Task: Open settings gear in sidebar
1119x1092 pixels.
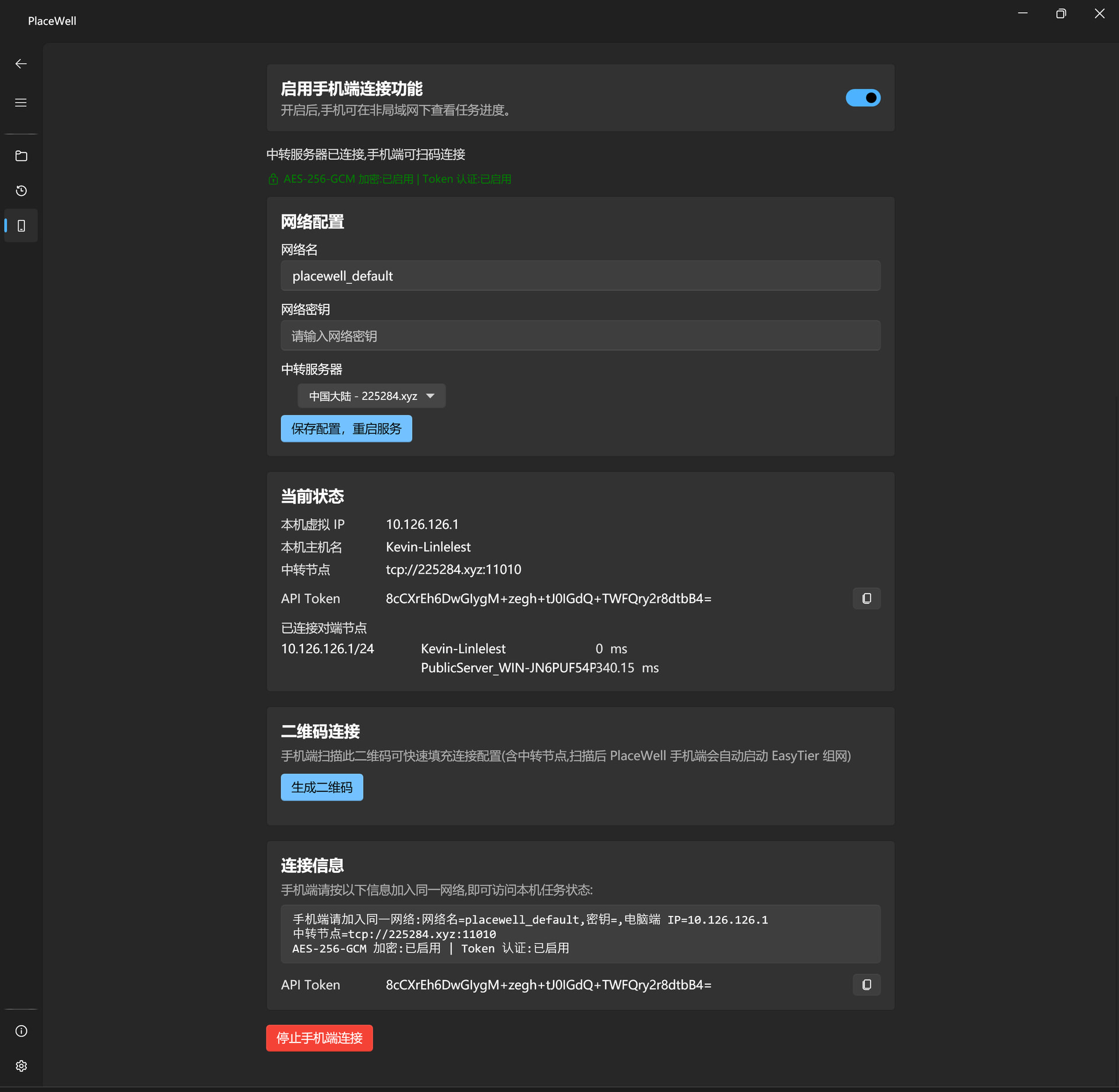Action: pos(21,1066)
